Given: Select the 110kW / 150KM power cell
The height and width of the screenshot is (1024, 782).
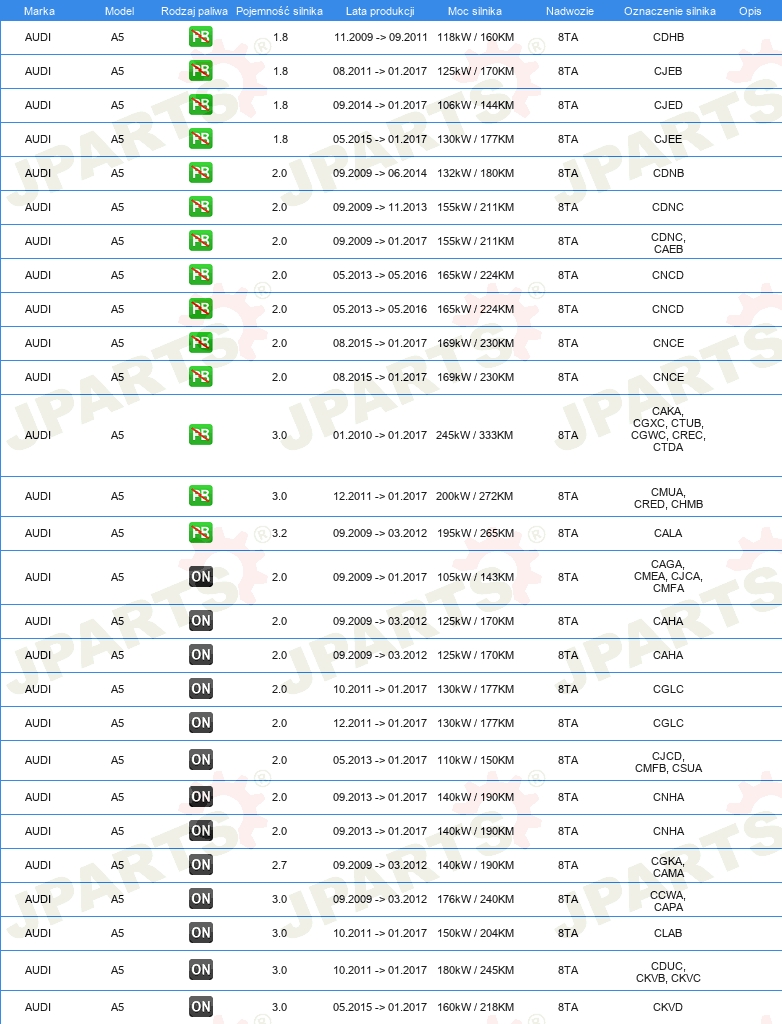Looking at the screenshot, I should pyautogui.click(x=476, y=760).
